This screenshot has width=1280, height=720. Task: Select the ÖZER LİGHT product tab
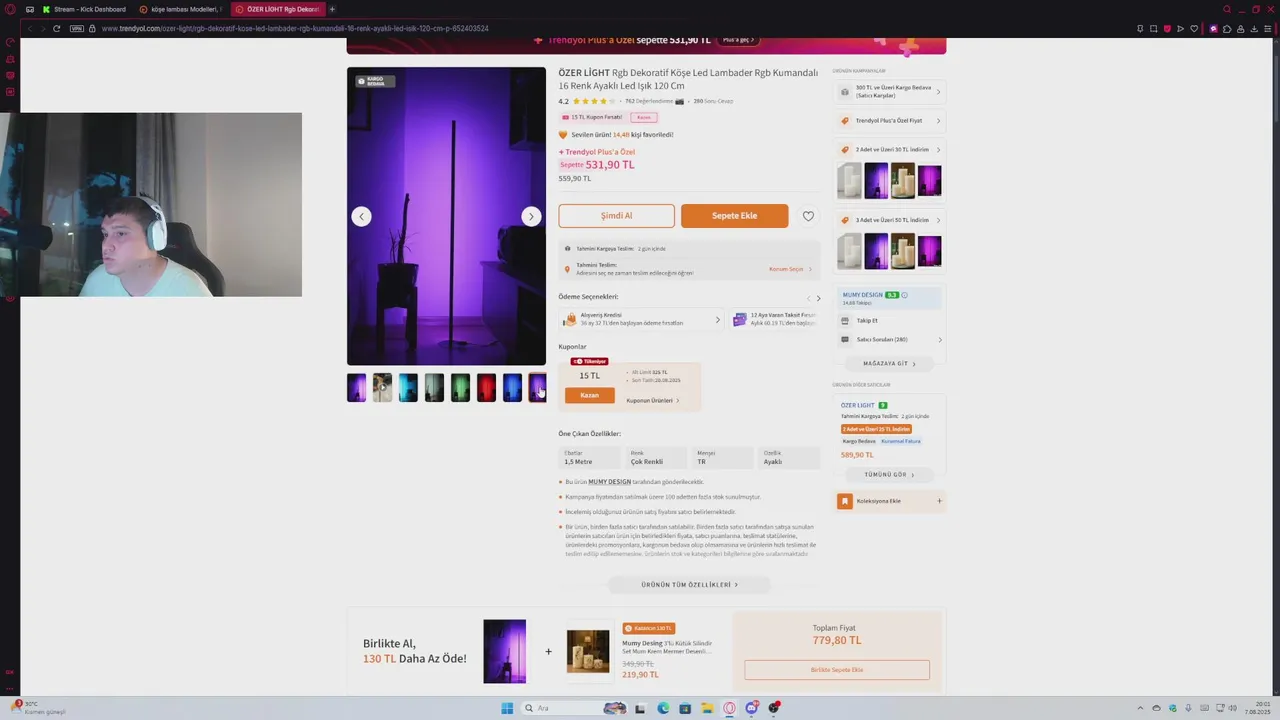pyautogui.click(x=277, y=9)
